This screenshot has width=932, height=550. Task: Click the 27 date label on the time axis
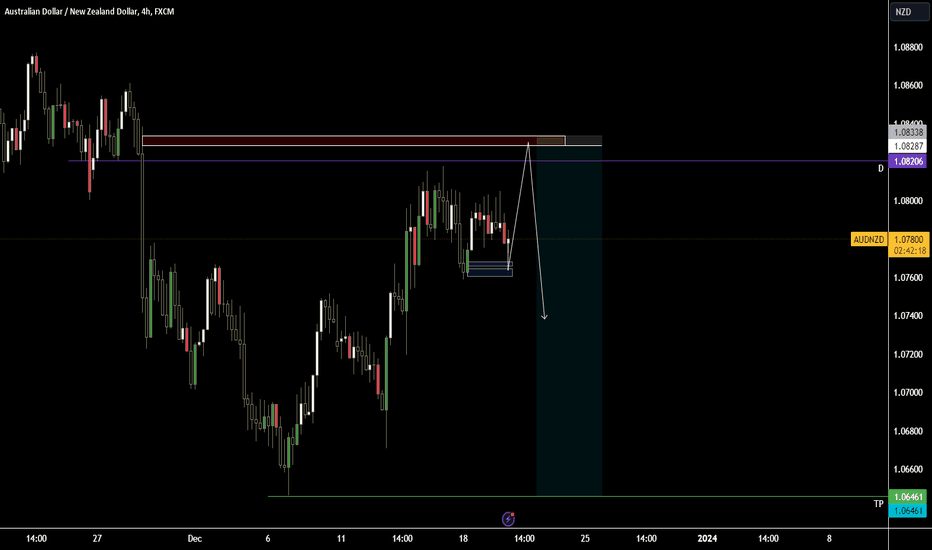tap(97, 539)
